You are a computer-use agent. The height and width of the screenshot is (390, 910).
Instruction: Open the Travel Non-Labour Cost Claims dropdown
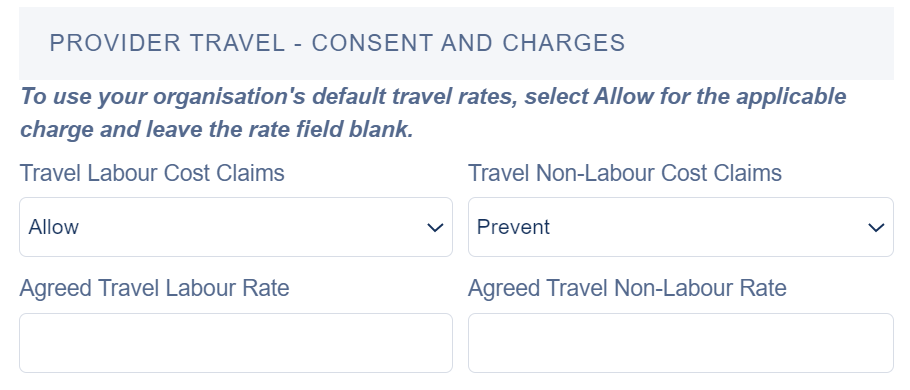681,227
